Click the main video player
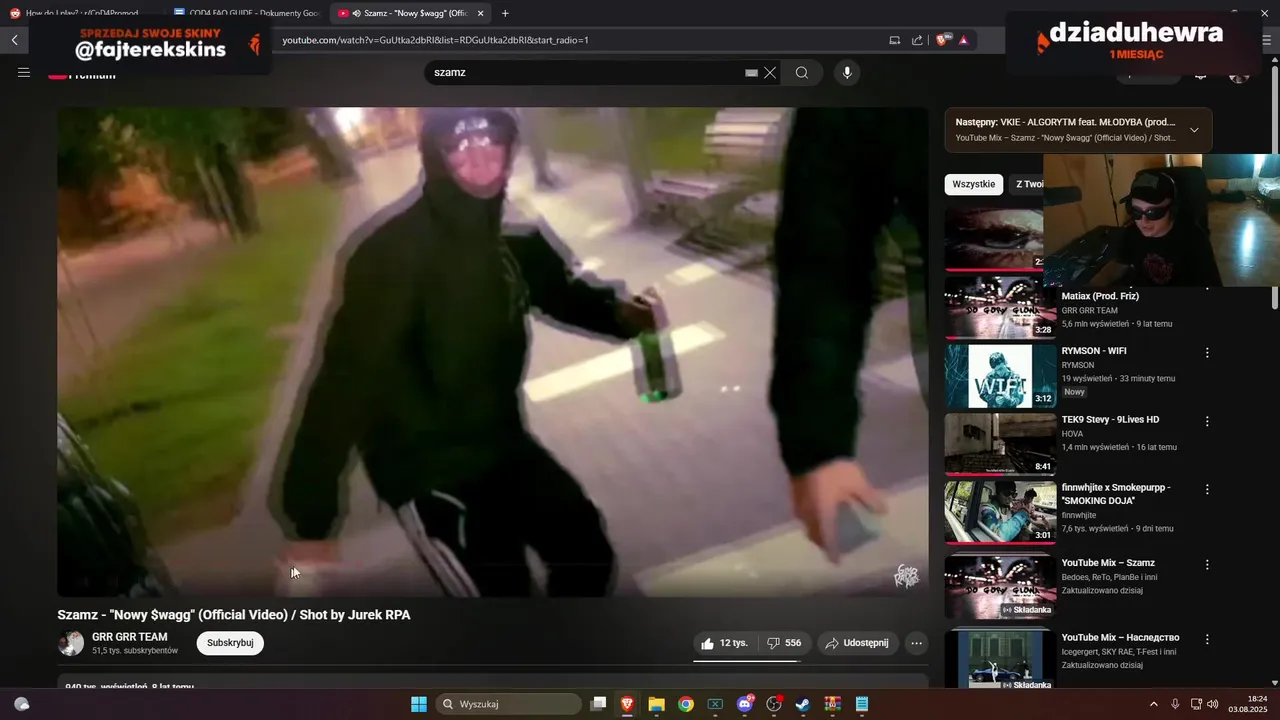 point(492,352)
